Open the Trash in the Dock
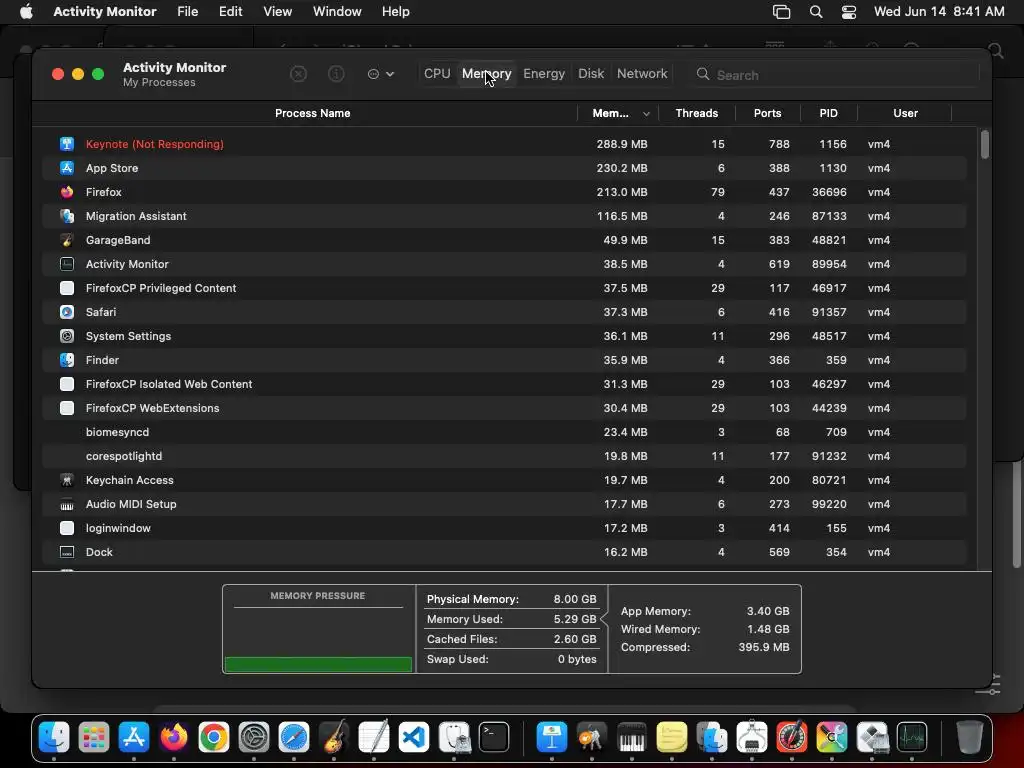Image resolution: width=1024 pixels, height=768 pixels. (x=969, y=737)
